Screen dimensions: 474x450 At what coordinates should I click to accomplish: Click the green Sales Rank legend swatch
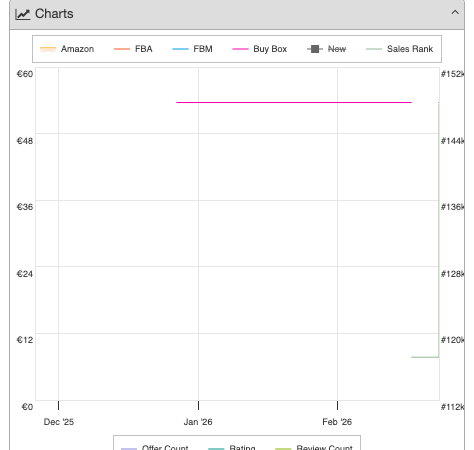point(374,49)
